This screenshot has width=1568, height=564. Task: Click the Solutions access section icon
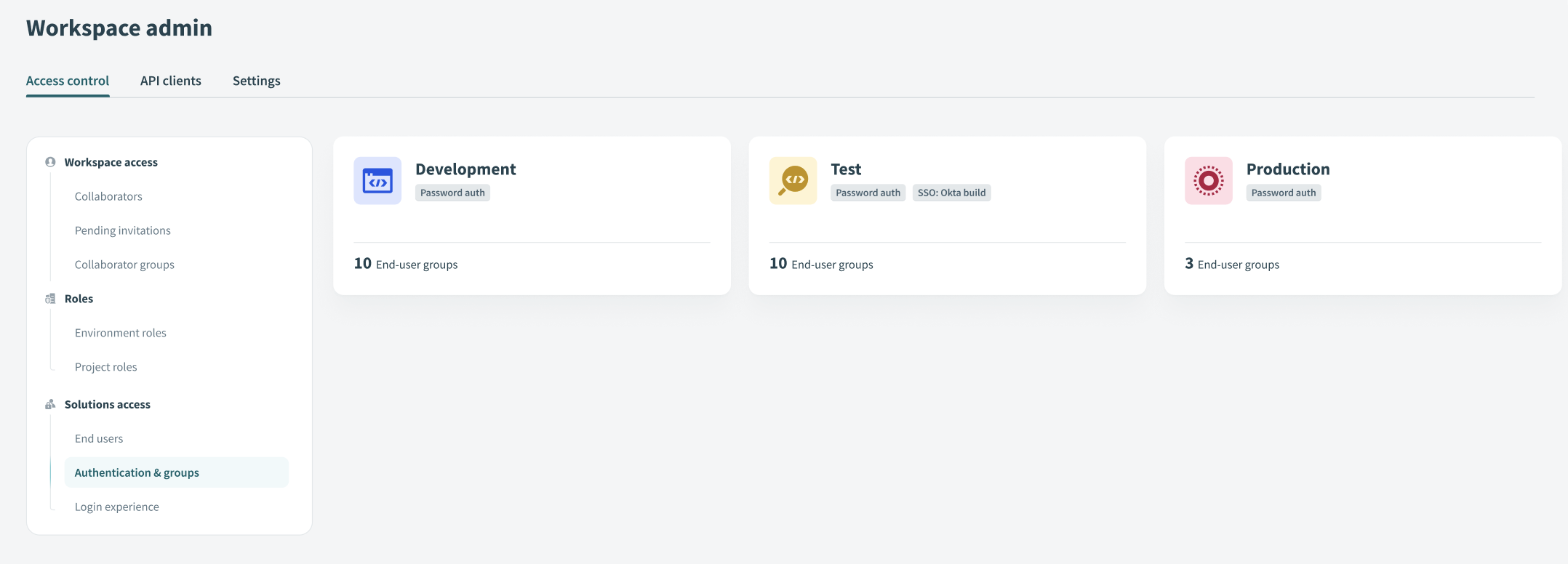coord(50,404)
